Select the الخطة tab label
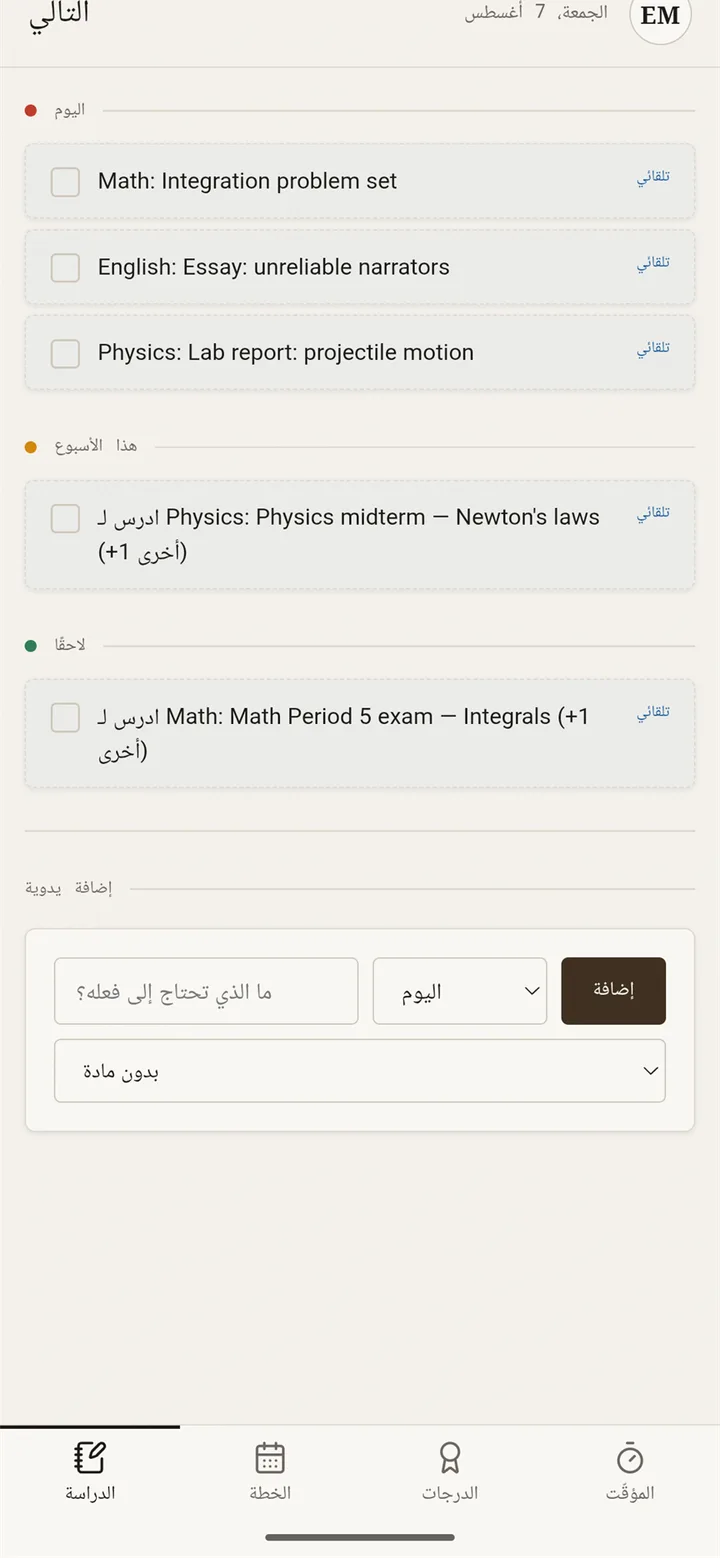Viewport: 720px width, 1558px height. point(270,1493)
